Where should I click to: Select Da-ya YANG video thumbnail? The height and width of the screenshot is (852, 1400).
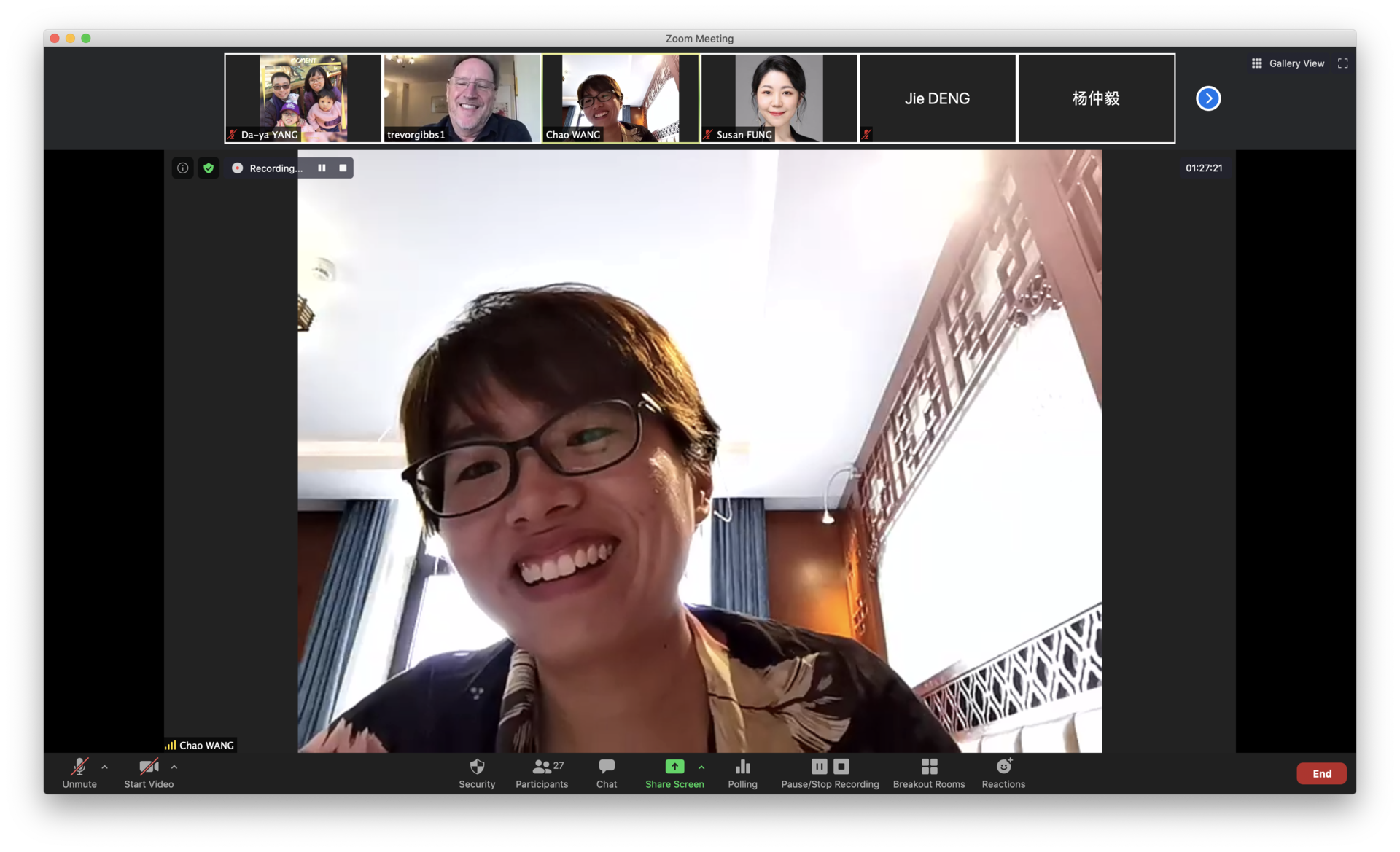(x=303, y=98)
